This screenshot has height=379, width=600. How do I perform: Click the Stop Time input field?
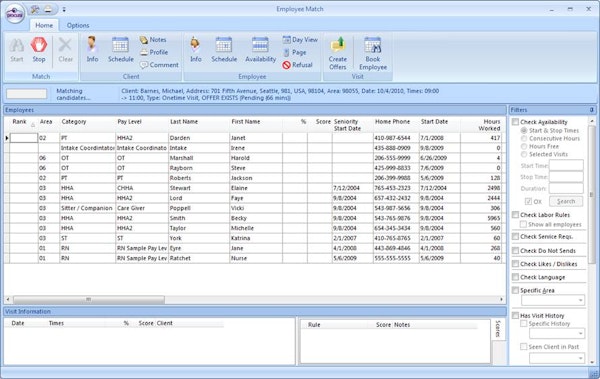point(566,177)
